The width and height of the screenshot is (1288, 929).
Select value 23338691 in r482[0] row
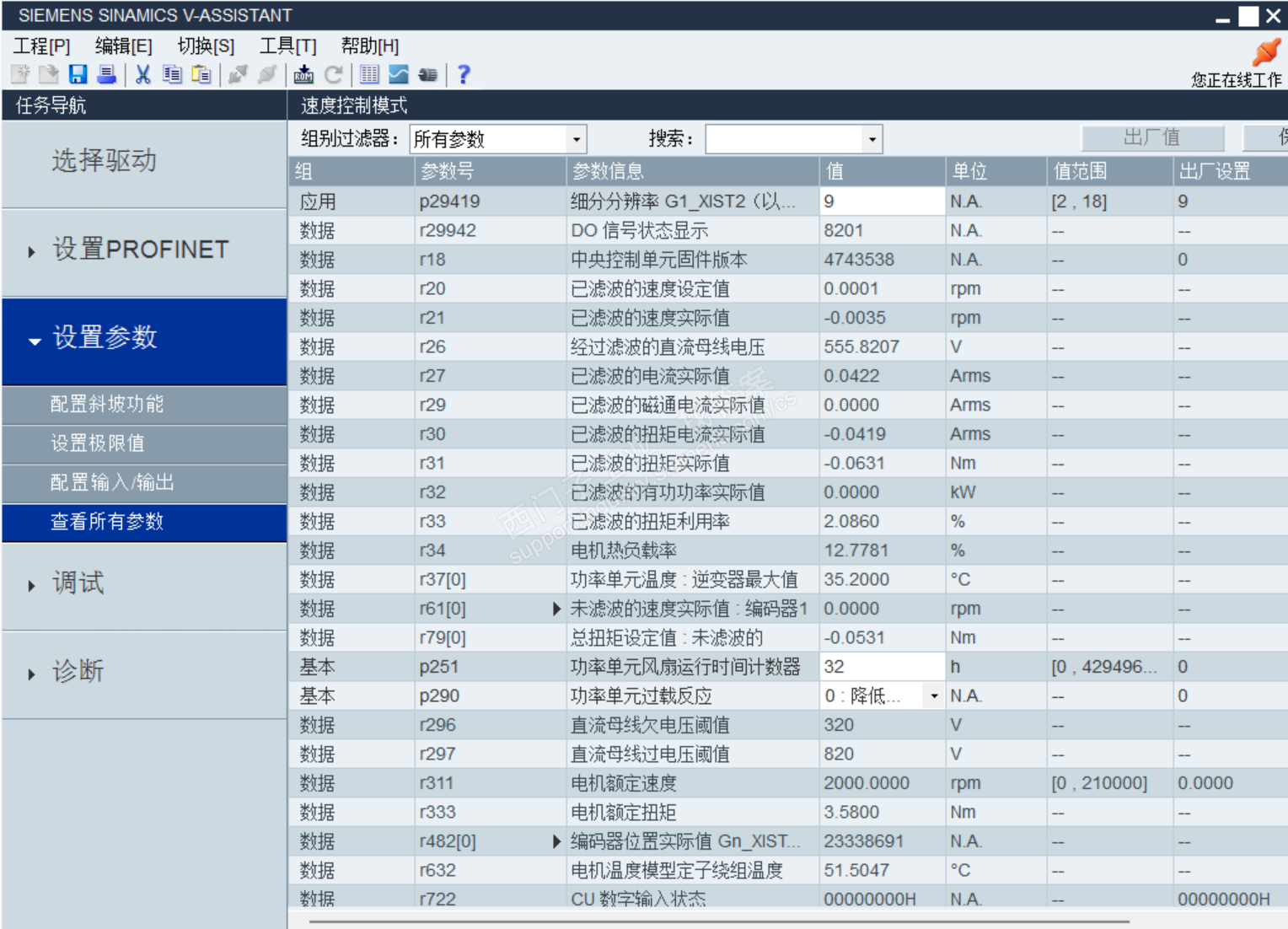pos(864,841)
